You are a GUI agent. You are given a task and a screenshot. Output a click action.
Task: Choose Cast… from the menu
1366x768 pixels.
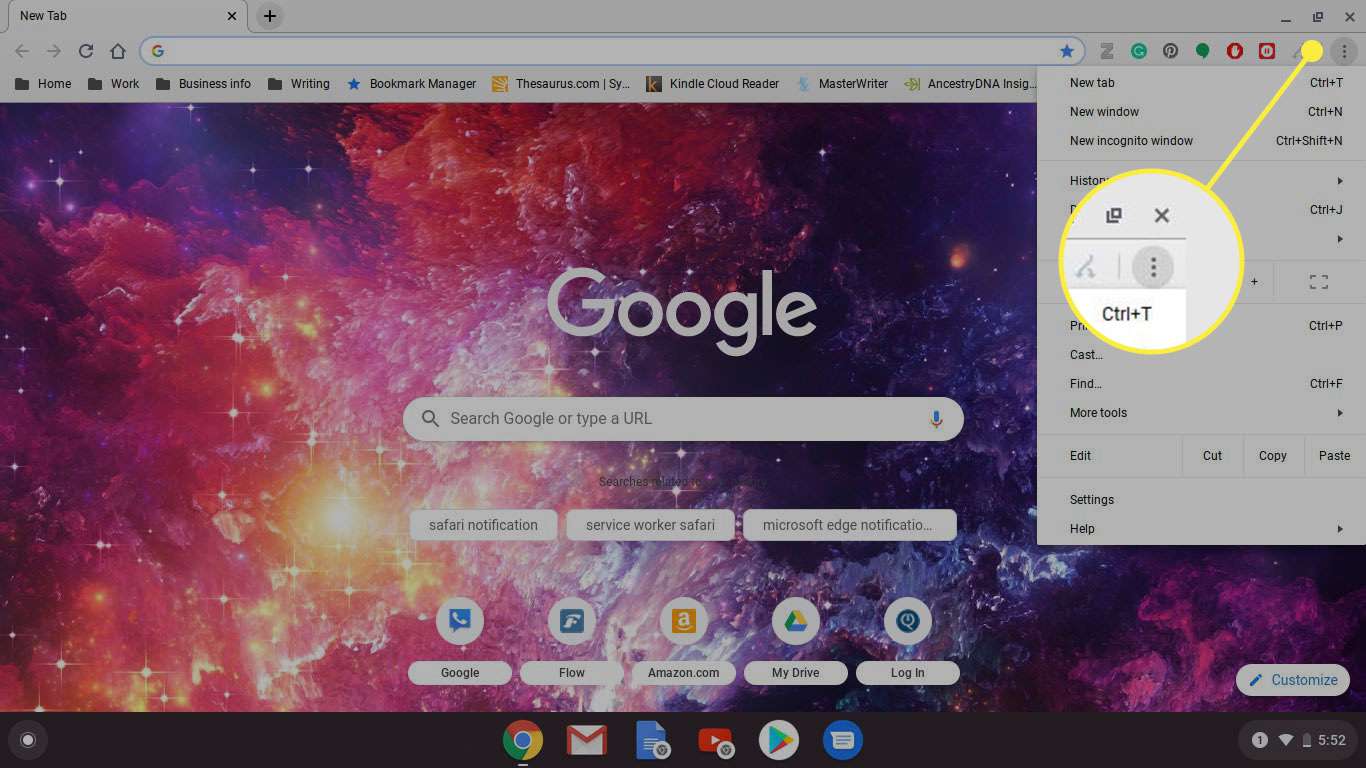coord(1201,355)
